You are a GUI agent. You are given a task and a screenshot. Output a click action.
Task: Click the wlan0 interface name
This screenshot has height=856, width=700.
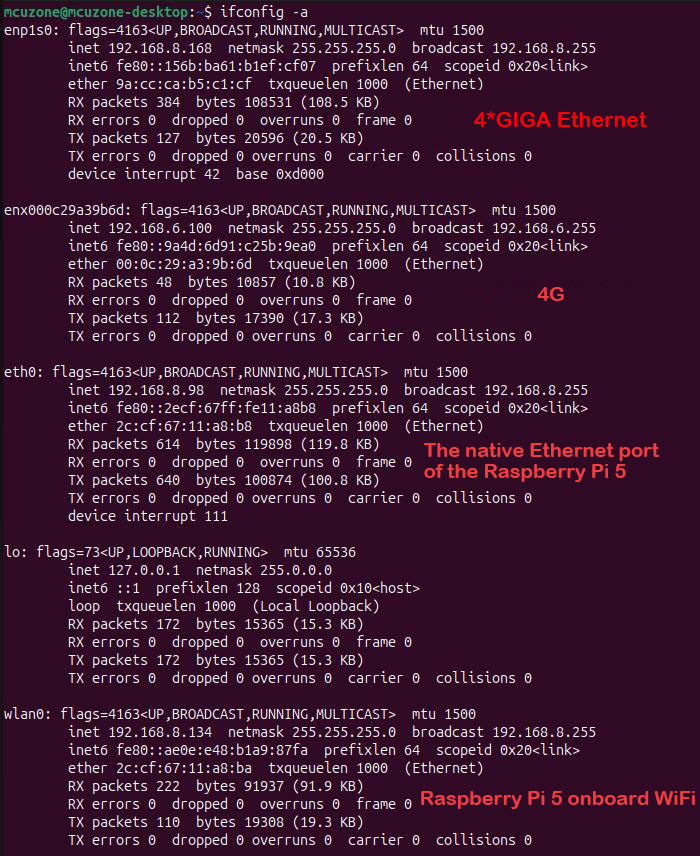click(26, 714)
